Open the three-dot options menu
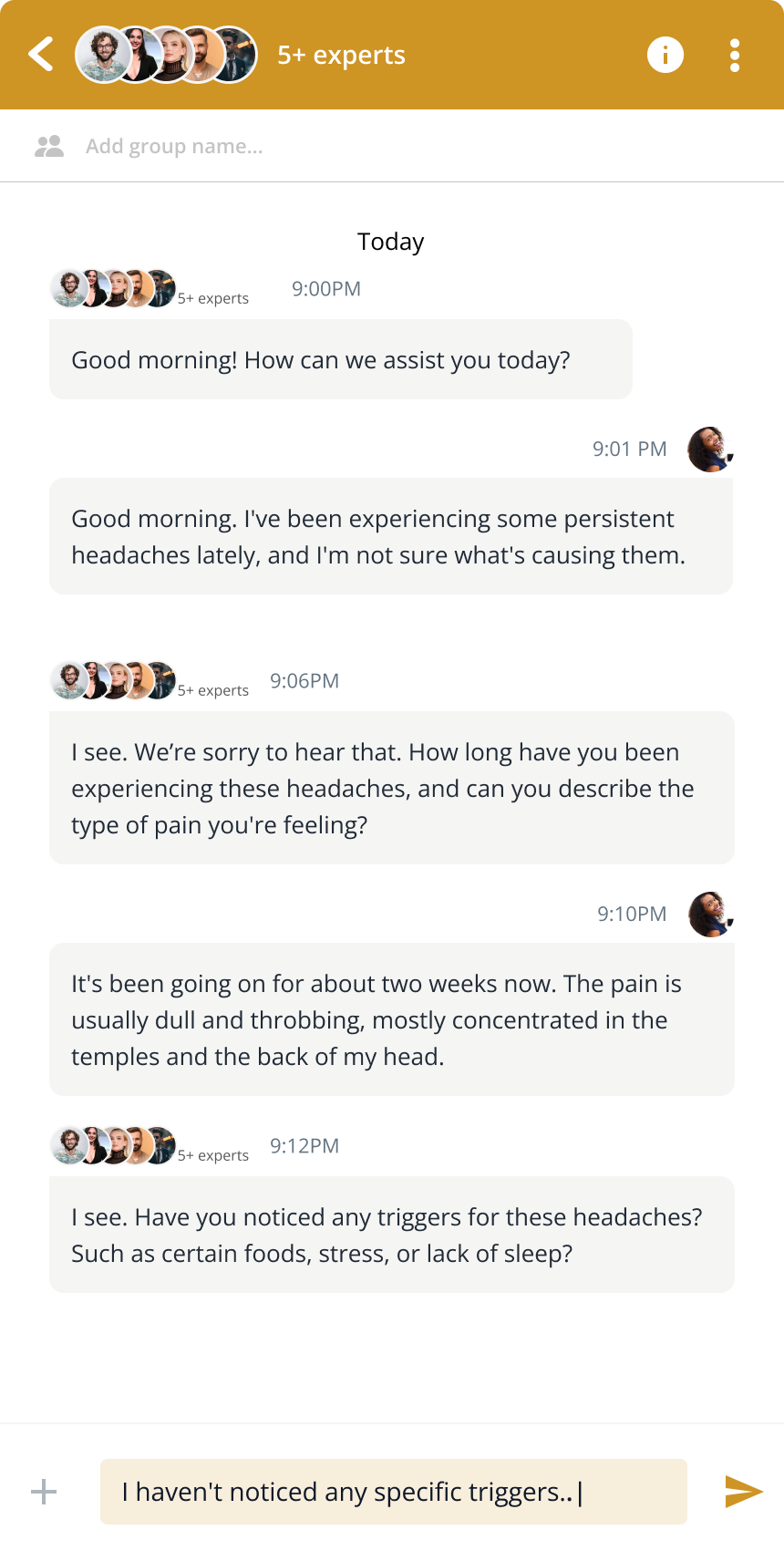Image resolution: width=784 pixels, height=1561 pixels. pyautogui.click(x=735, y=55)
